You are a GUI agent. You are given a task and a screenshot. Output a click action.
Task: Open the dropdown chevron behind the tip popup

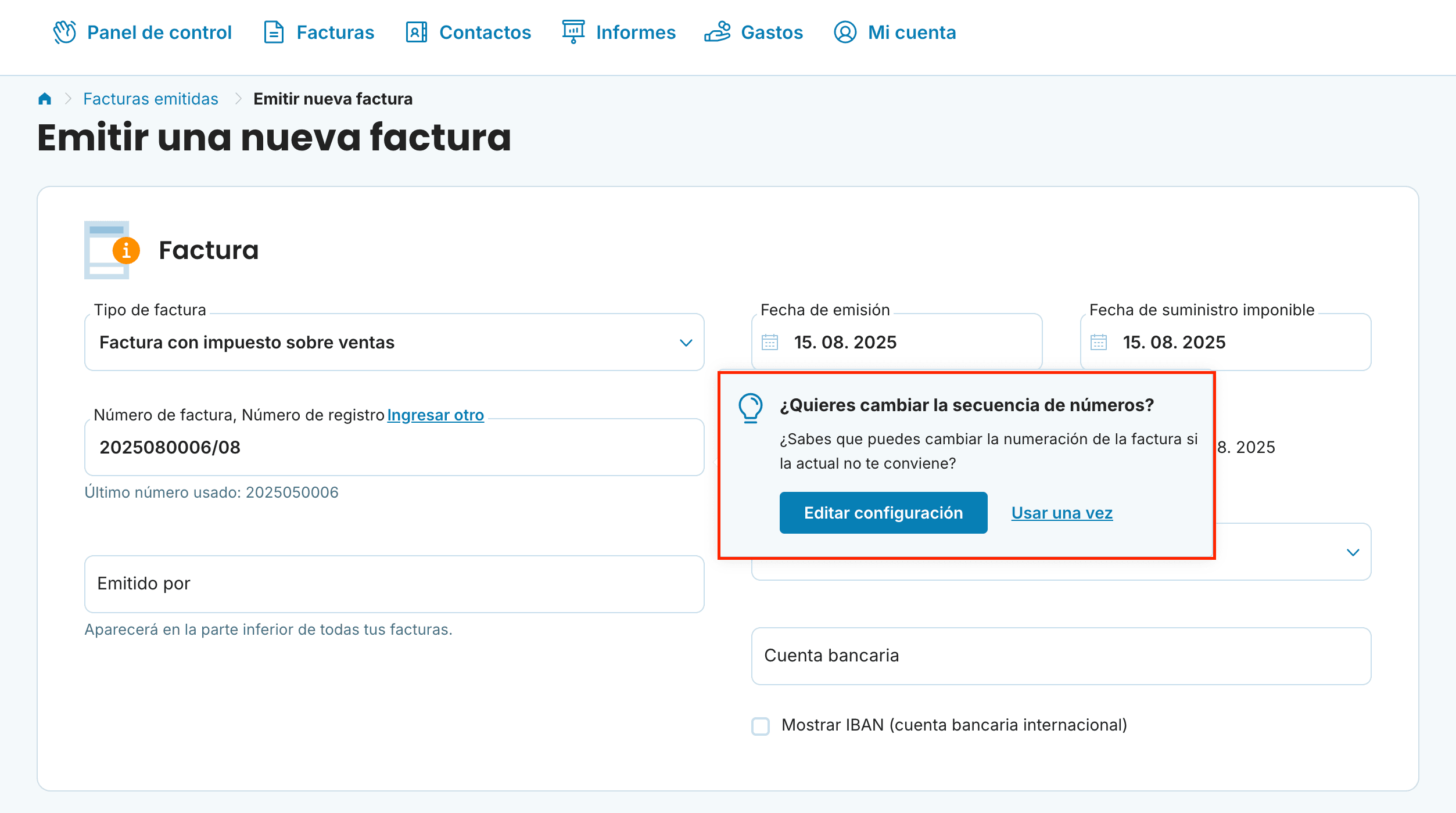point(1353,552)
